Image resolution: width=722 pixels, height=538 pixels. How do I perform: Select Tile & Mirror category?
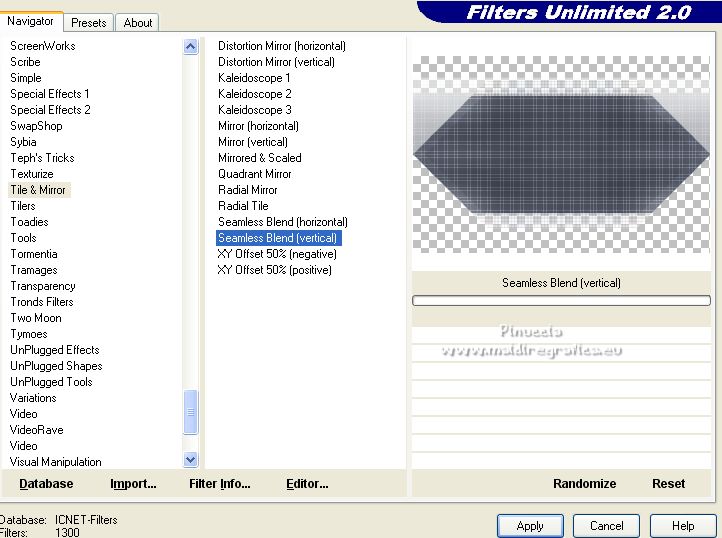tap(38, 190)
